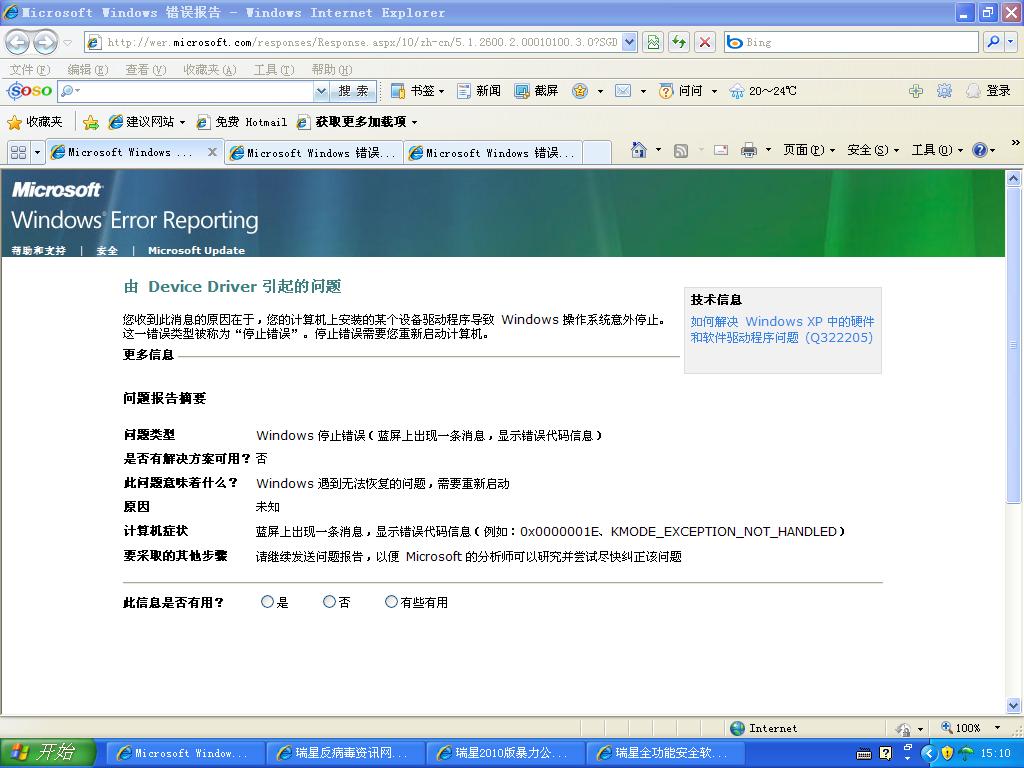Click the Soso logo in toolbar
Image resolution: width=1024 pixels, height=768 pixels.
tap(29, 91)
